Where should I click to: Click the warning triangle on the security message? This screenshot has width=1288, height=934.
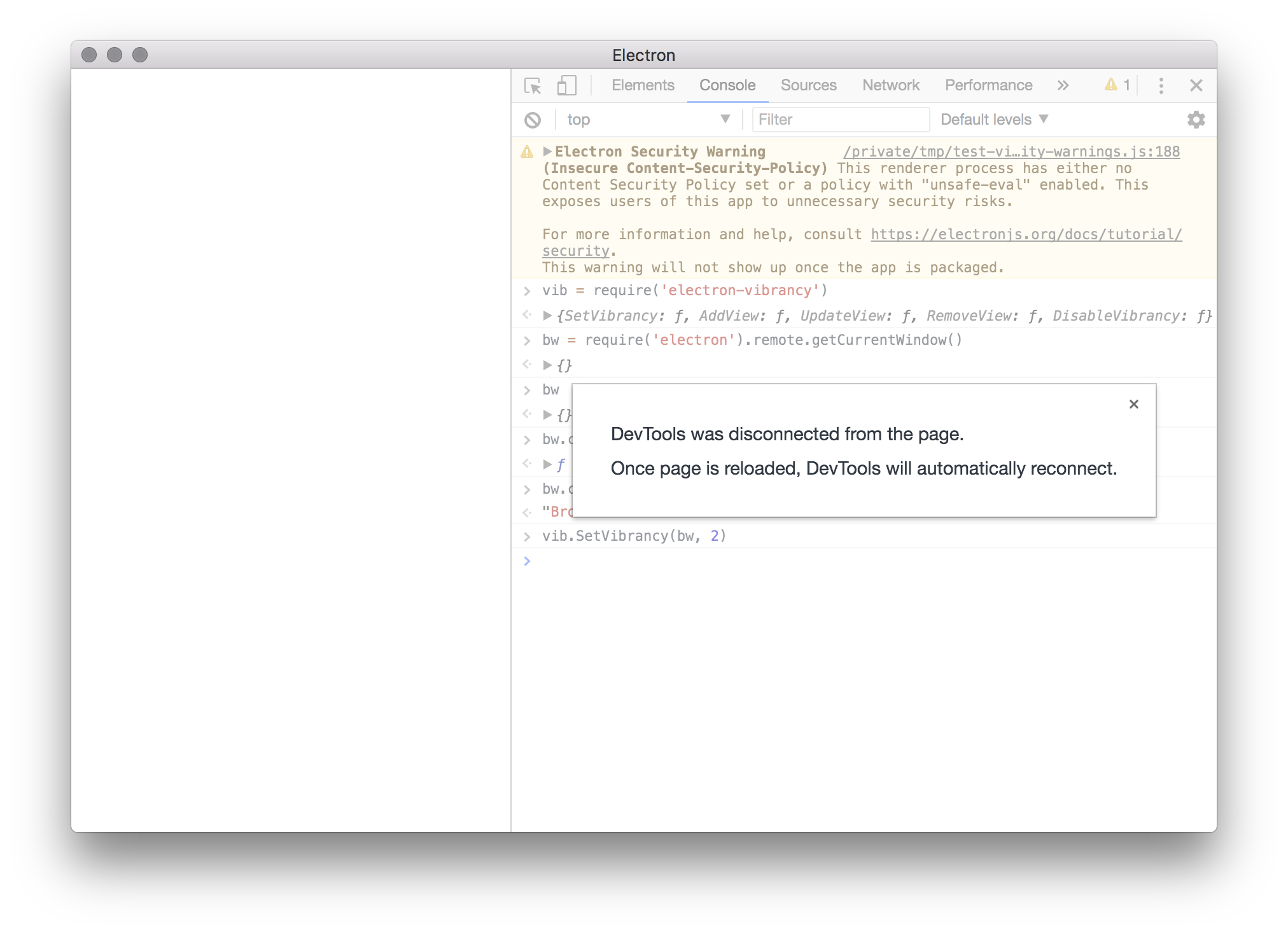click(x=526, y=151)
